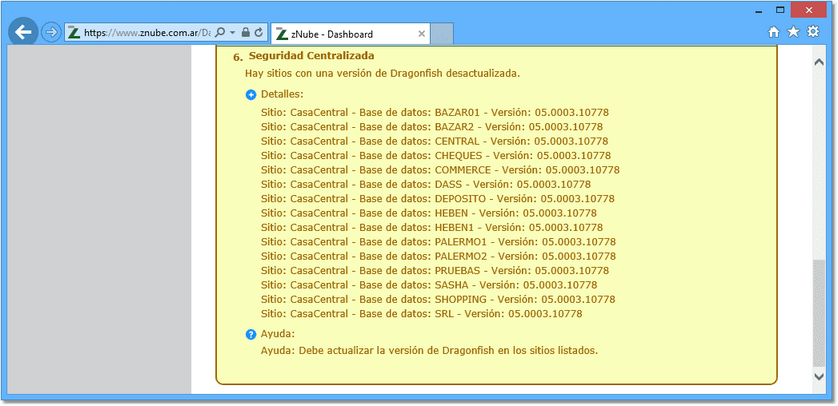Click the 'Debe actualizar la versión' help text
Screen dimensions: 838x406
tap(429, 351)
